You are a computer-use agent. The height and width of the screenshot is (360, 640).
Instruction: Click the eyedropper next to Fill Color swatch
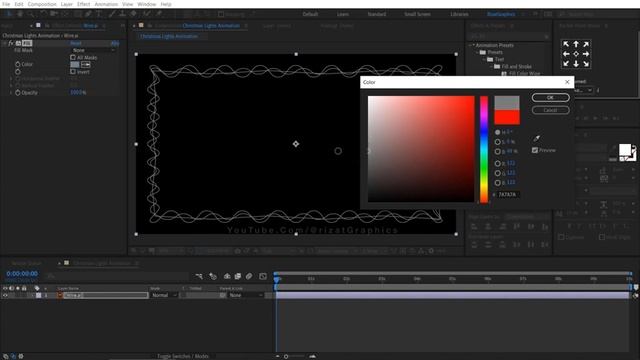(x=86, y=64)
